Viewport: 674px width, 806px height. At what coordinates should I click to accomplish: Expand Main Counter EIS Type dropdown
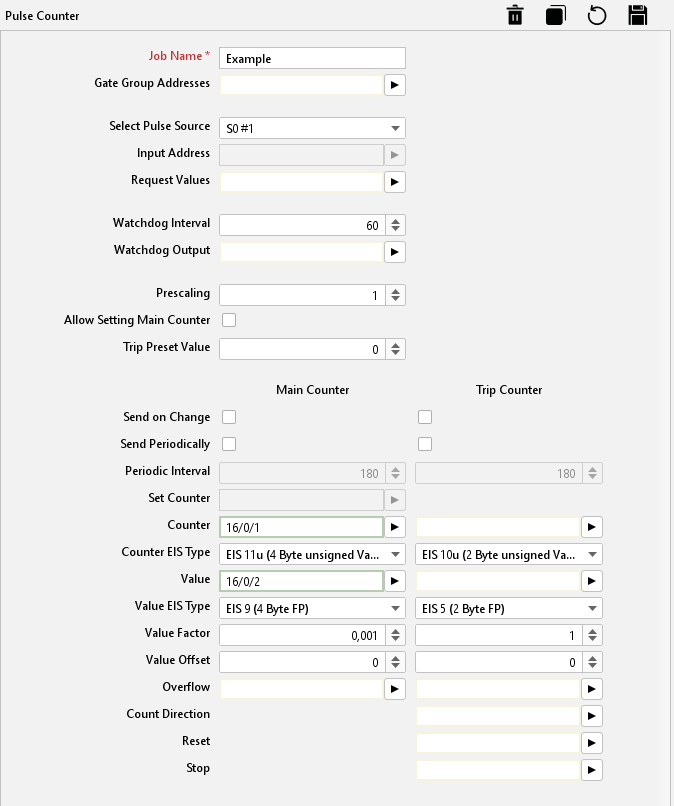[x=311, y=554]
